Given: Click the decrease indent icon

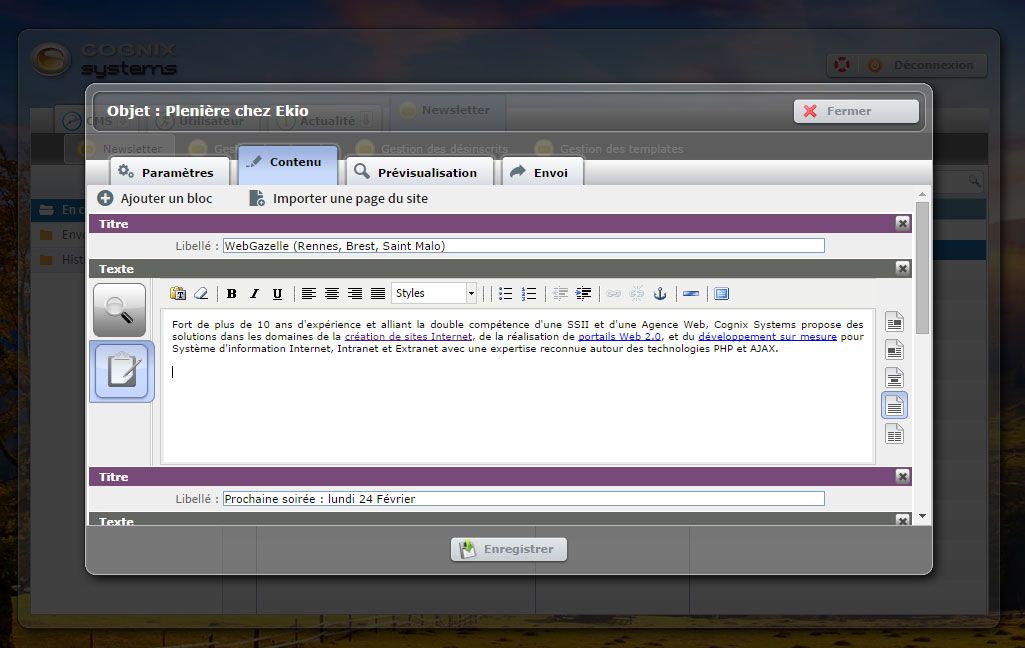Looking at the screenshot, I should click(560, 294).
